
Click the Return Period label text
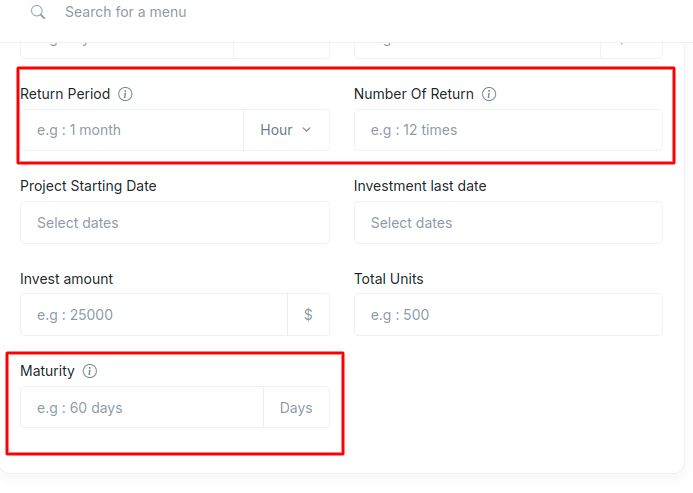click(65, 94)
